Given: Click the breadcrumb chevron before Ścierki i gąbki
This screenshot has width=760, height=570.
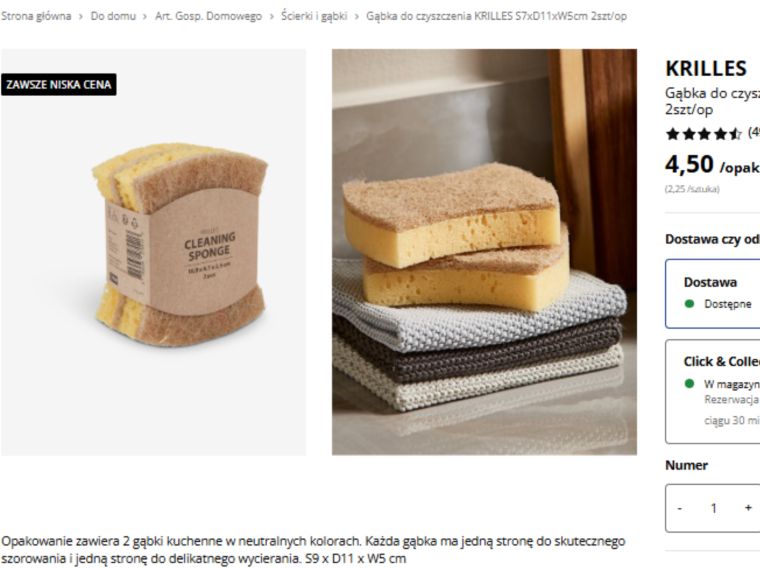Looking at the screenshot, I should [271, 16].
